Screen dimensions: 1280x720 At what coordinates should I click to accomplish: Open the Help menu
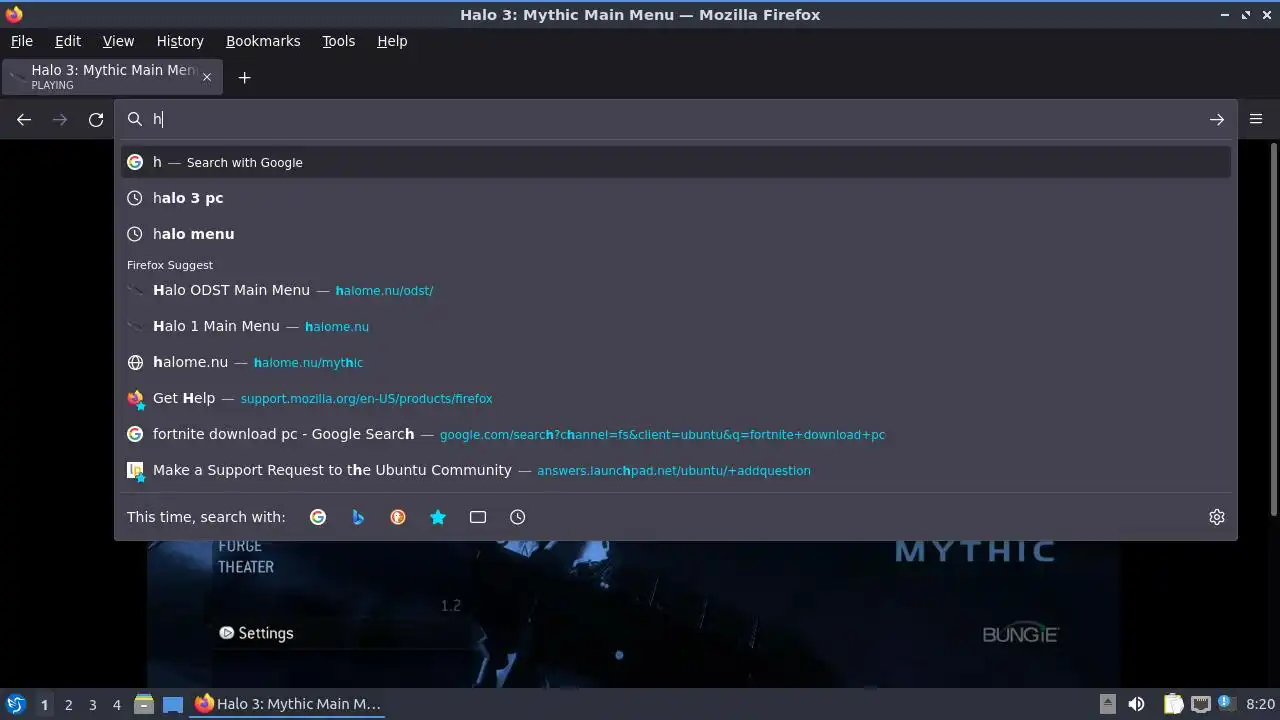tap(392, 41)
